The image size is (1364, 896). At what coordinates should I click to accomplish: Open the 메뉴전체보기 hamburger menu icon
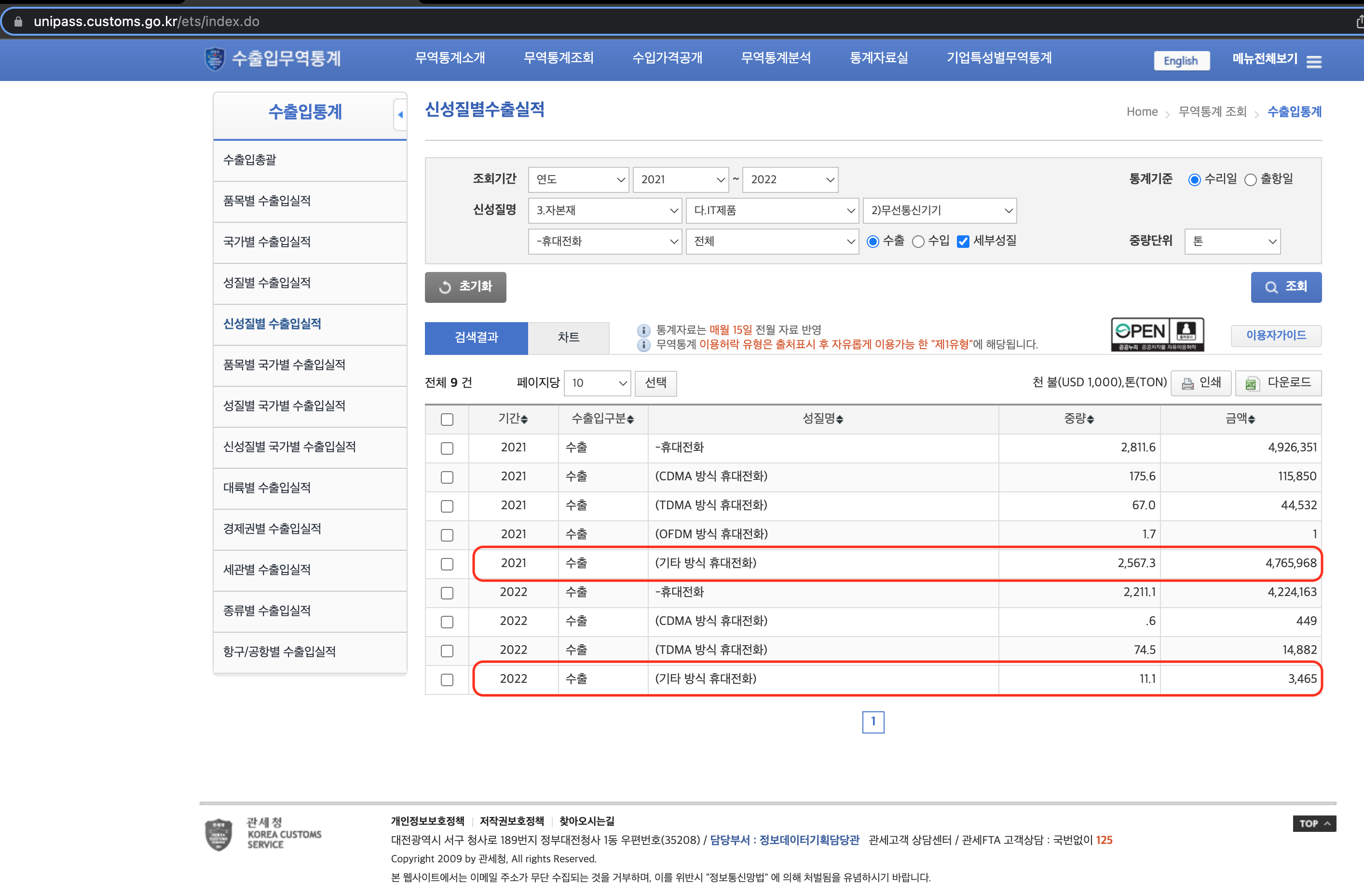tap(1314, 61)
